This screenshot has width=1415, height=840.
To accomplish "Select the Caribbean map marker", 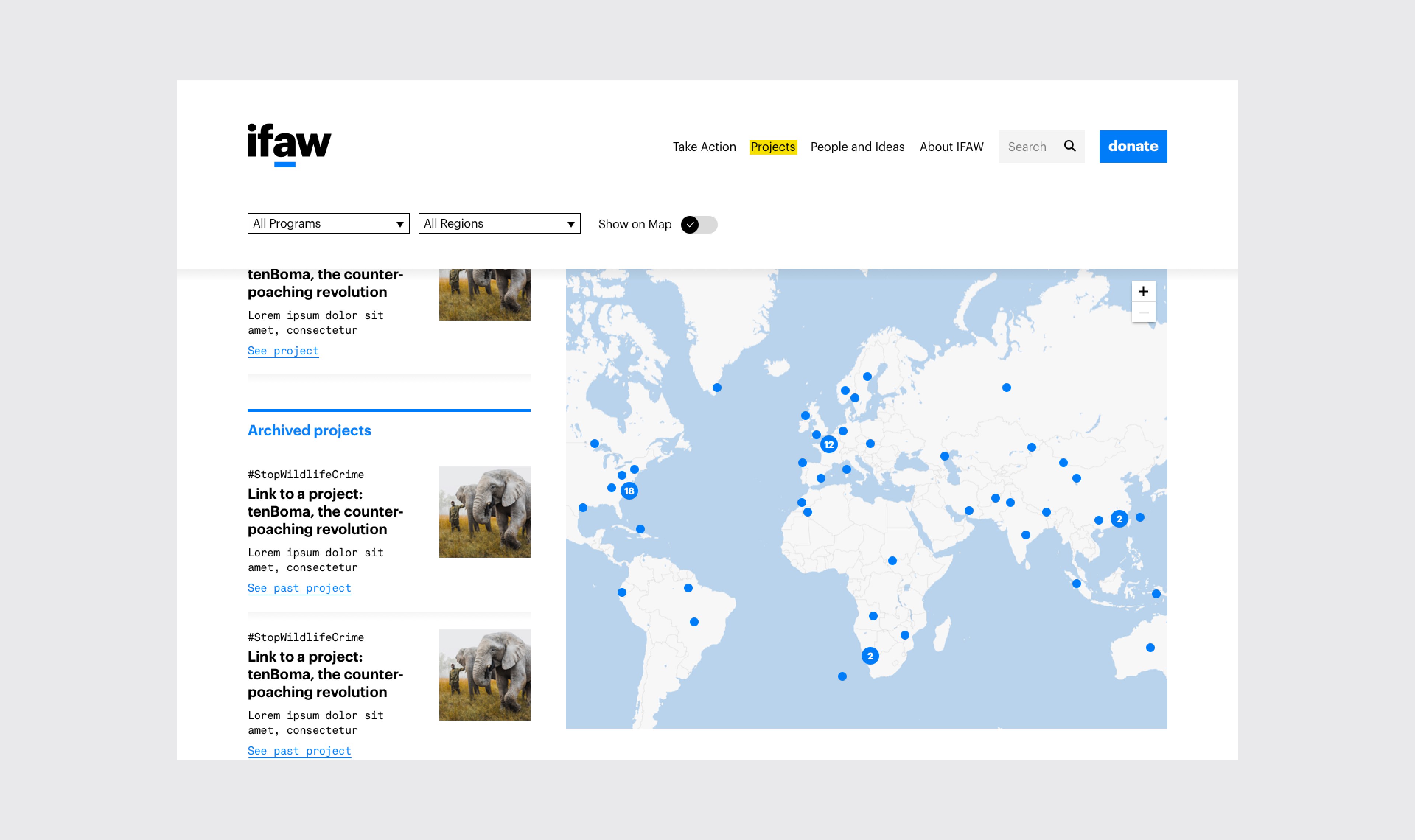I will click(640, 529).
